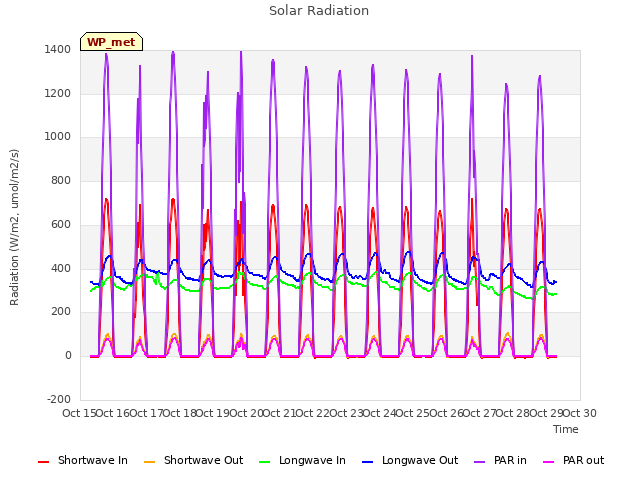
Task: Click the red Shortwave In legend swatch
Action: pos(43,462)
